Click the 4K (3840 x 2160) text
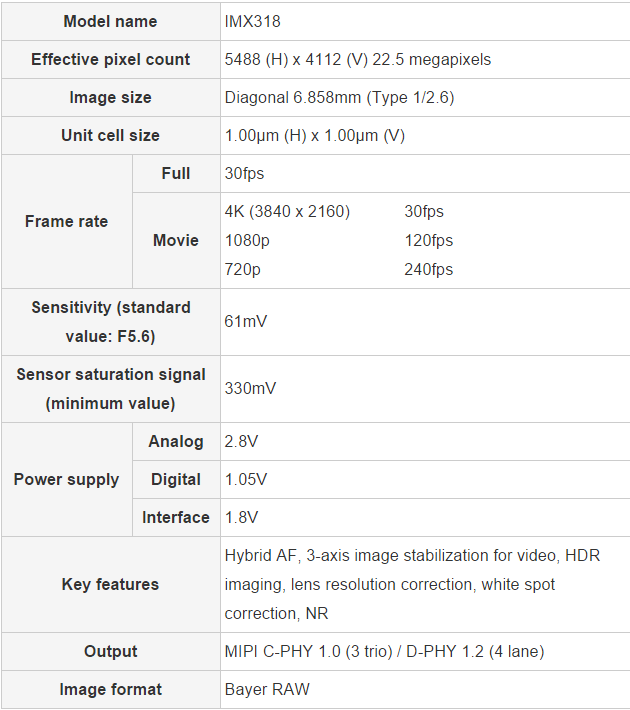Image resolution: width=630 pixels, height=710 pixels. pos(287,211)
